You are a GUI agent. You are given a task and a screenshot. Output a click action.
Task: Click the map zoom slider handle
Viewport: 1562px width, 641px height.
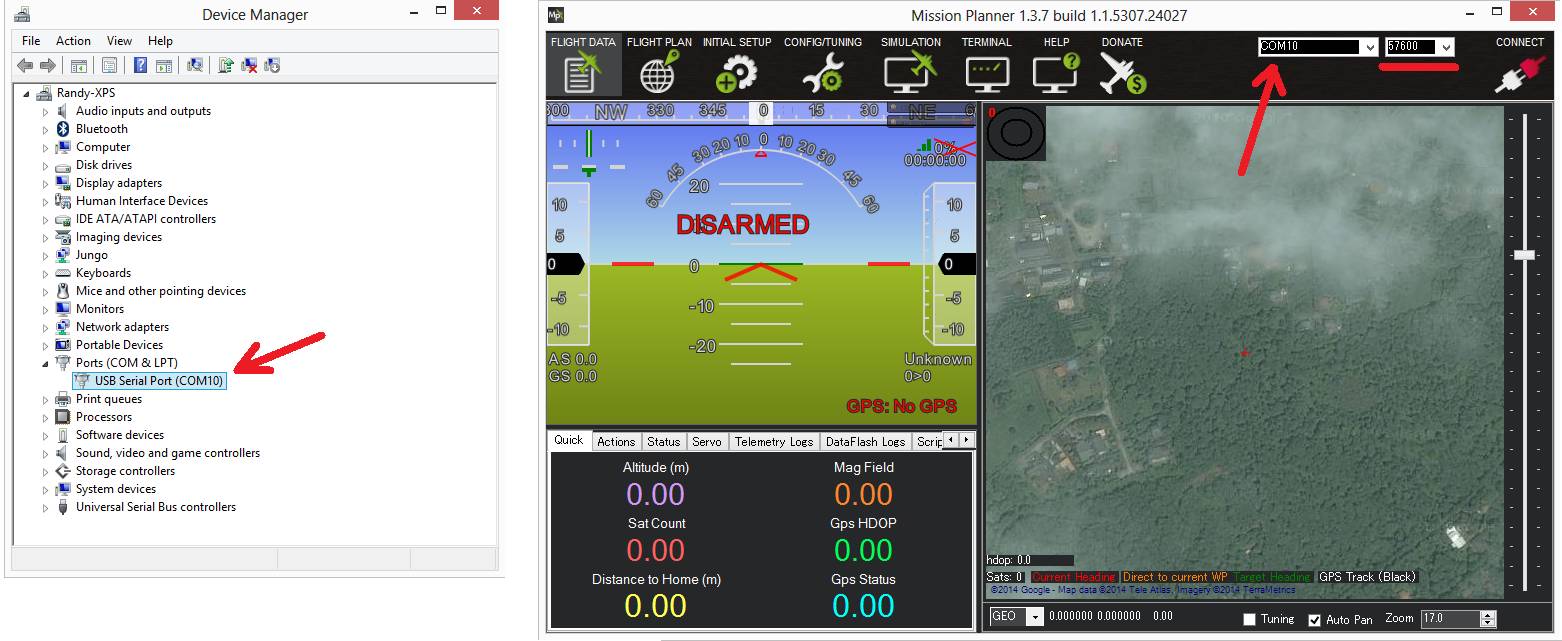click(x=1524, y=255)
